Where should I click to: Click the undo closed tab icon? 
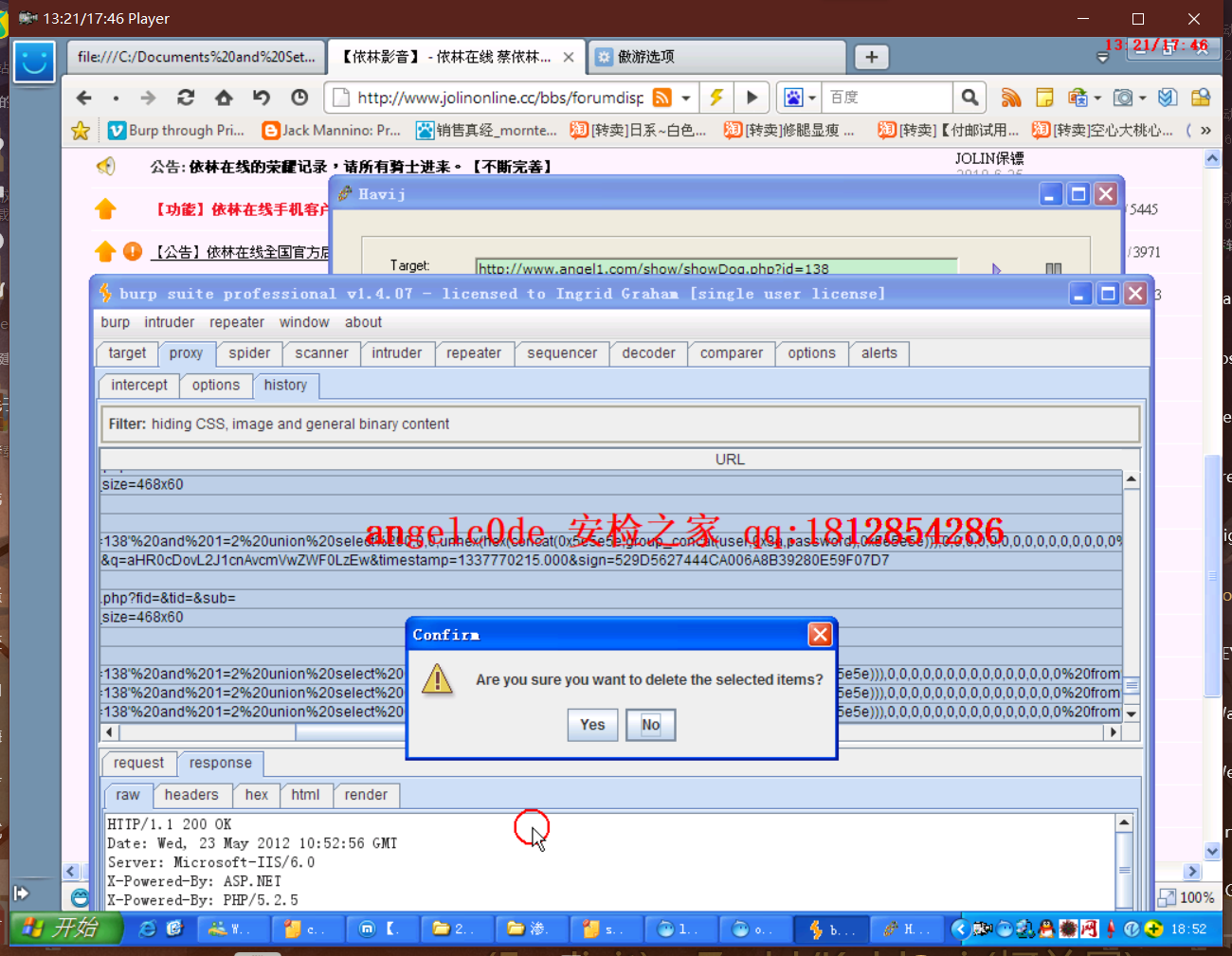pos(262,98)
